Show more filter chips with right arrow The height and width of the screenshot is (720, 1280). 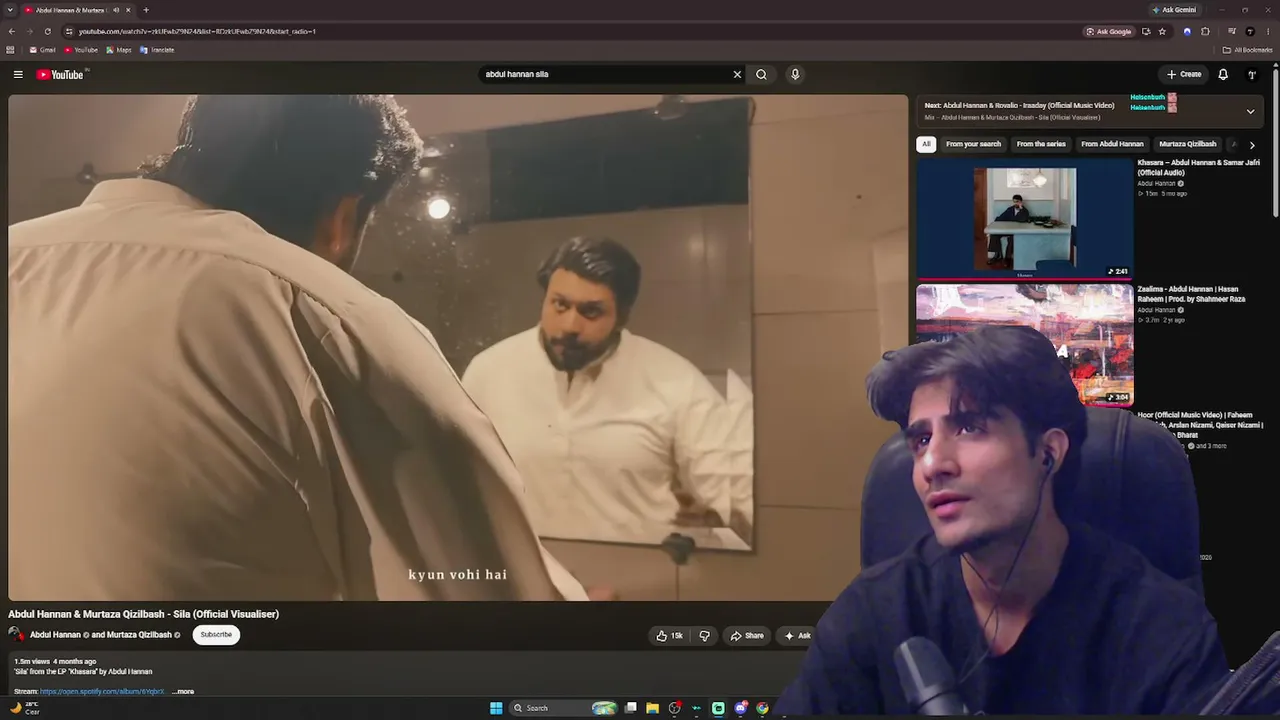click(1252, 145)
